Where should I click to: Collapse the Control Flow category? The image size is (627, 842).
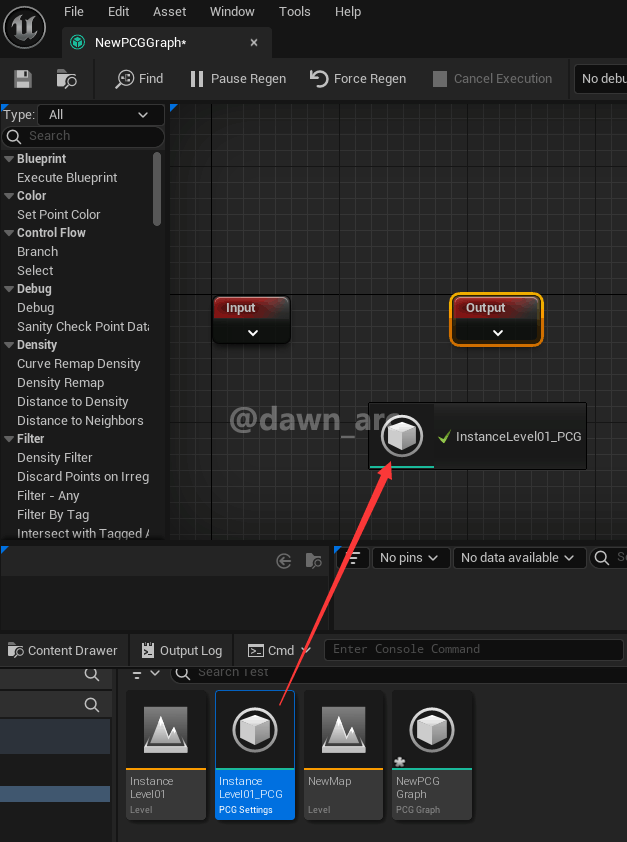tap(9, 233)
